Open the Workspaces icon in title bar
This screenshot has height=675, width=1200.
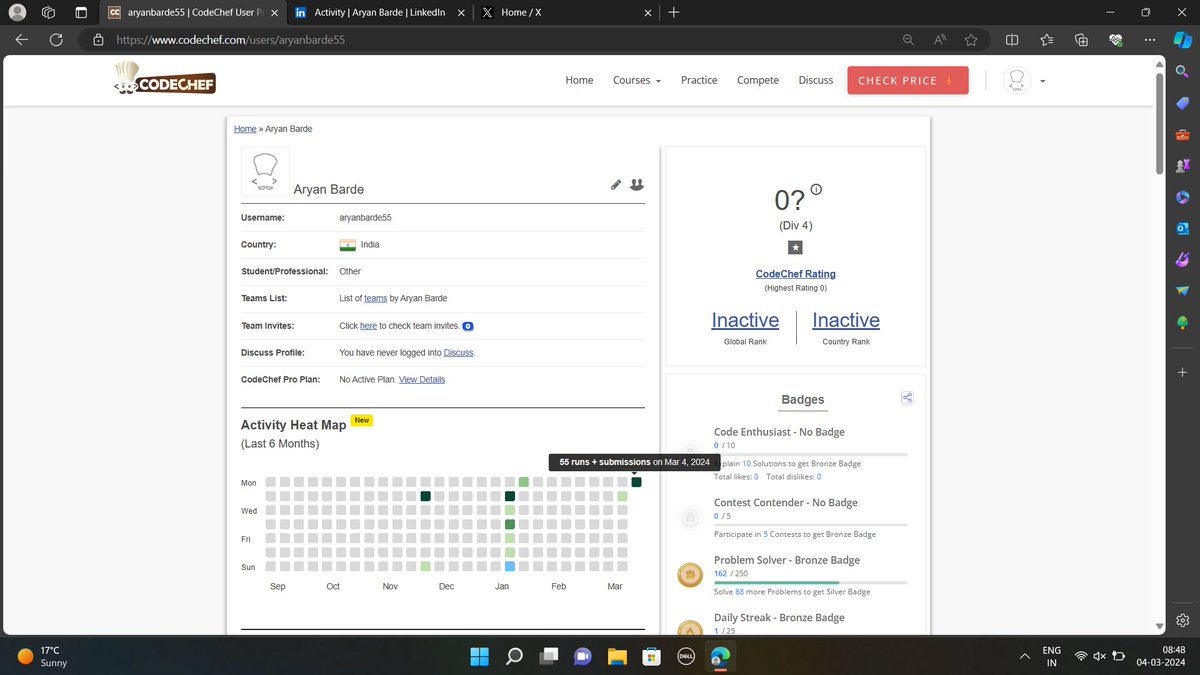coord(48,13)
